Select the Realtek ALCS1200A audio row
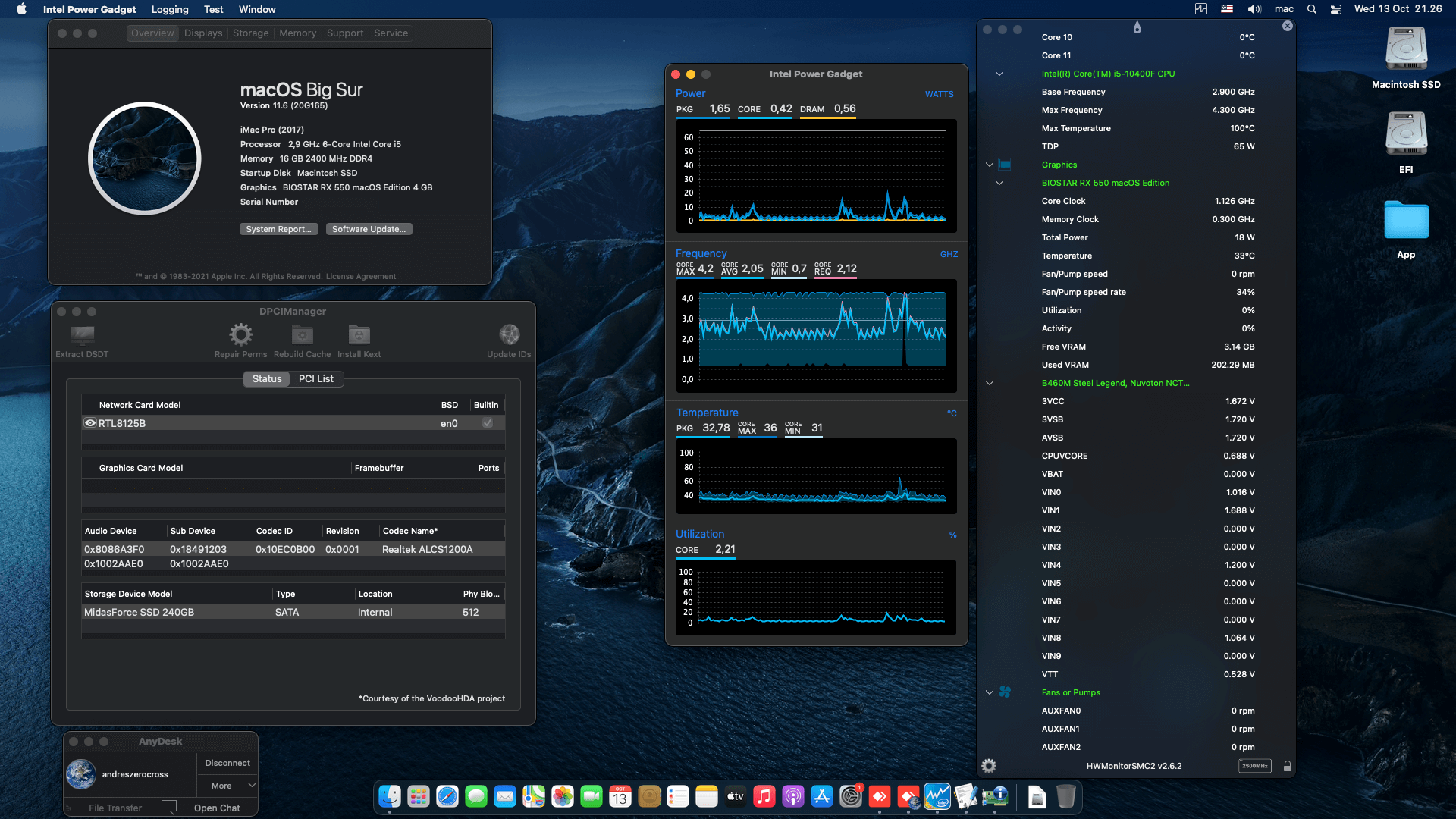1456x819 pixels. [x=293, y=549]
